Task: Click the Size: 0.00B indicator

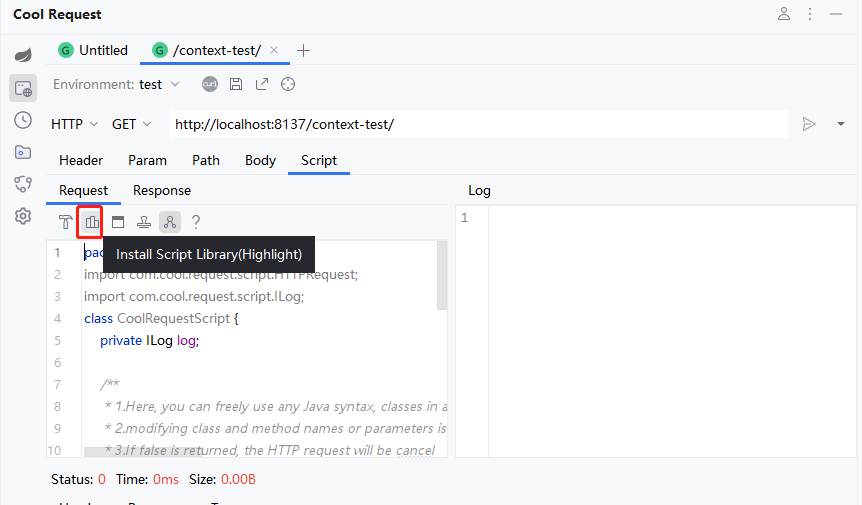Action: coord(222,480)
